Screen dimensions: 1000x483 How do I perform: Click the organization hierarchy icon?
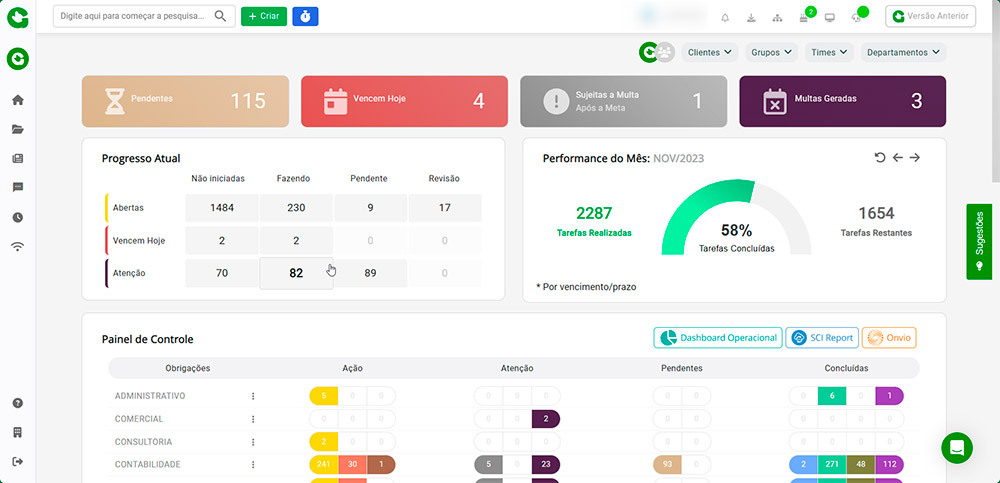(777, 17)
